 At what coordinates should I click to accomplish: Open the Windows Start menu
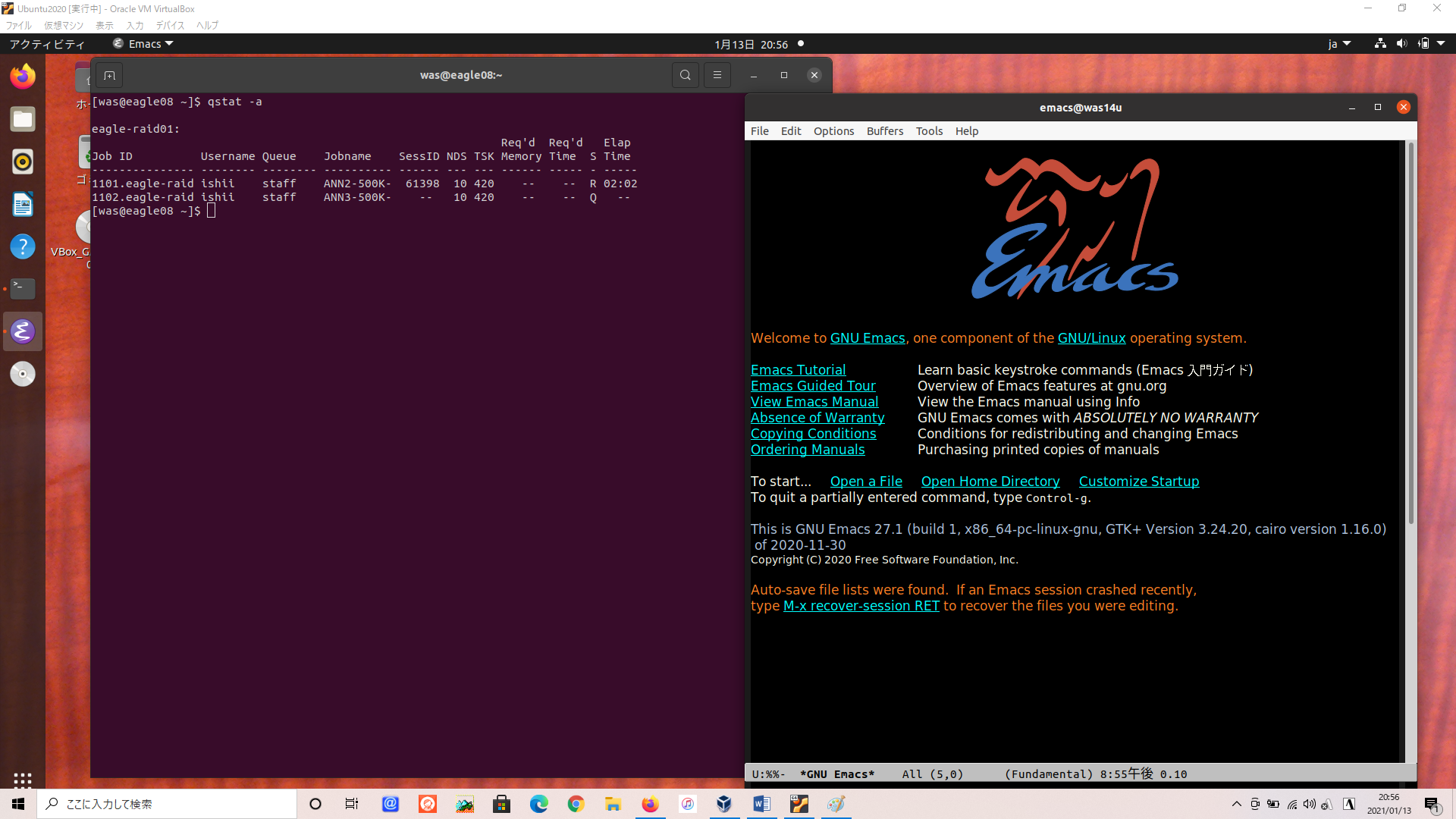click(18, 804)
